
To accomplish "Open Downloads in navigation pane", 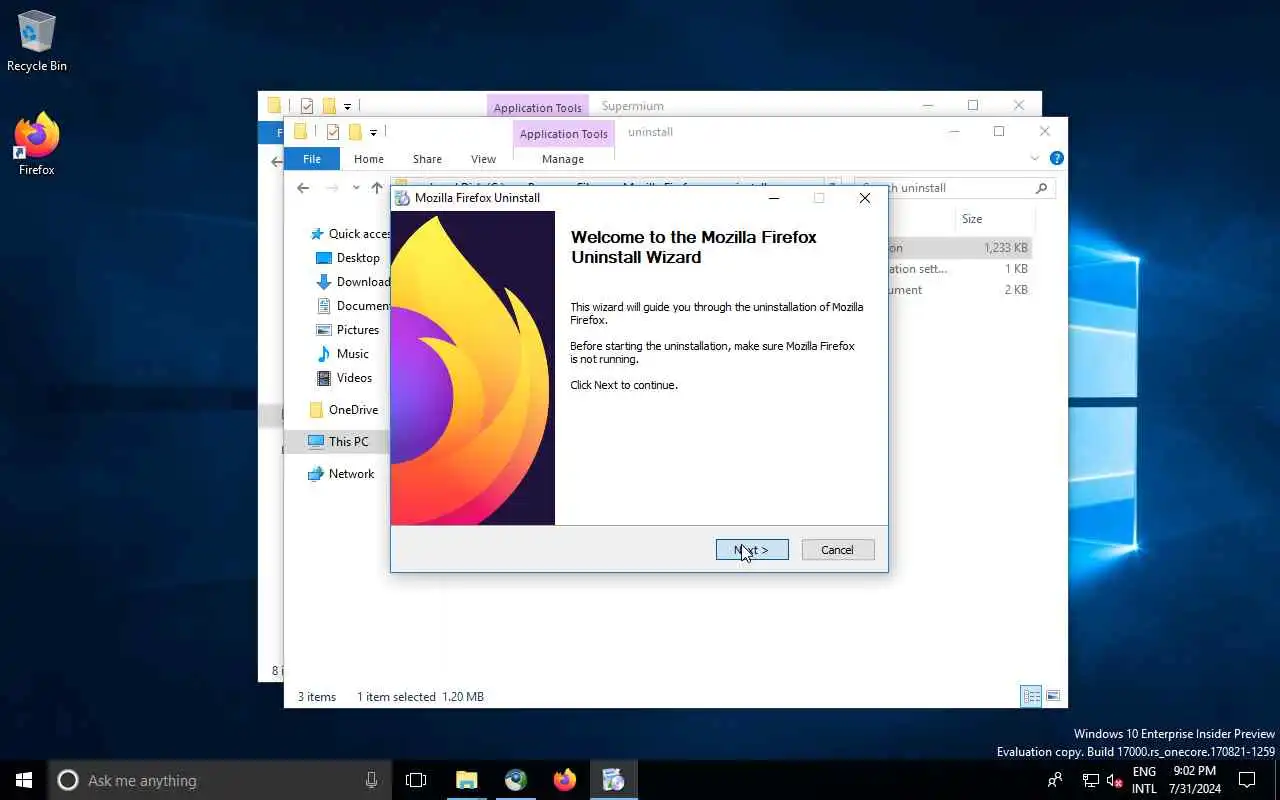I will tap(353, 282).
